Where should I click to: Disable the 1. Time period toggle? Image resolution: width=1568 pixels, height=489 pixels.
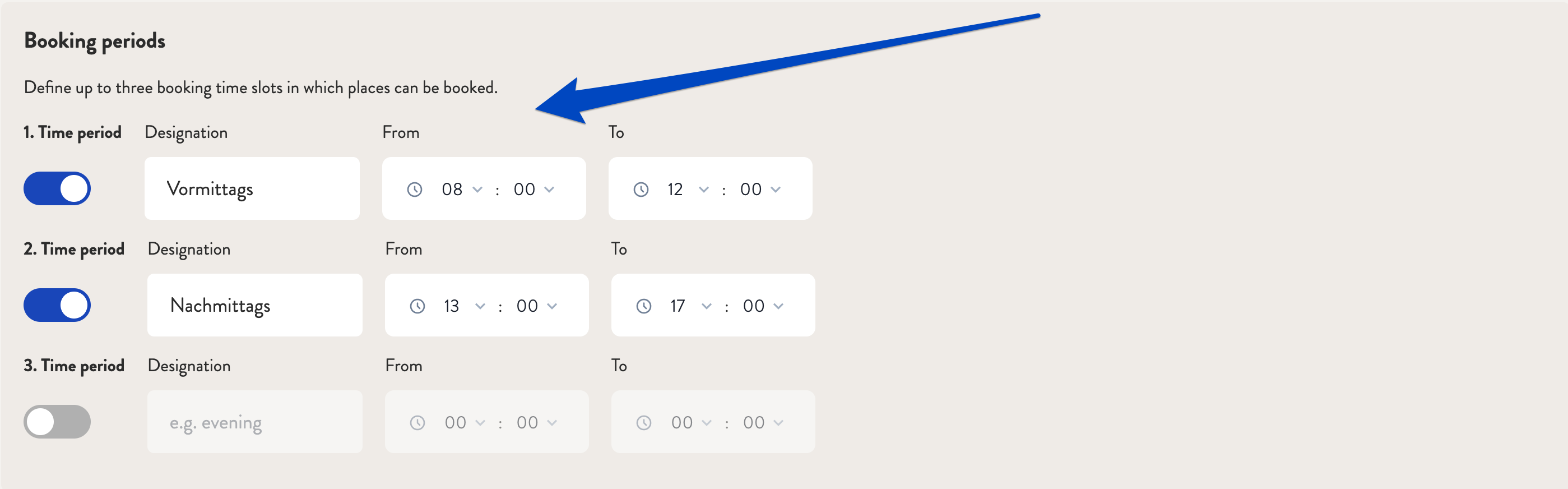[57, 189]
